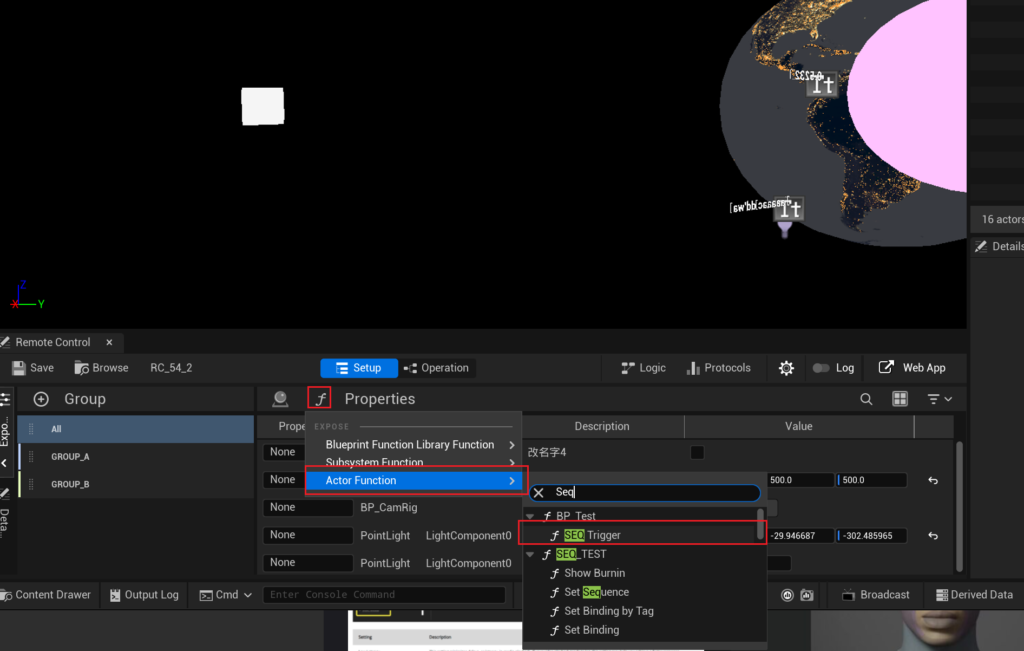Click the expose function icon
This screenshot has width=1024, height=651.
coord(319,398)
